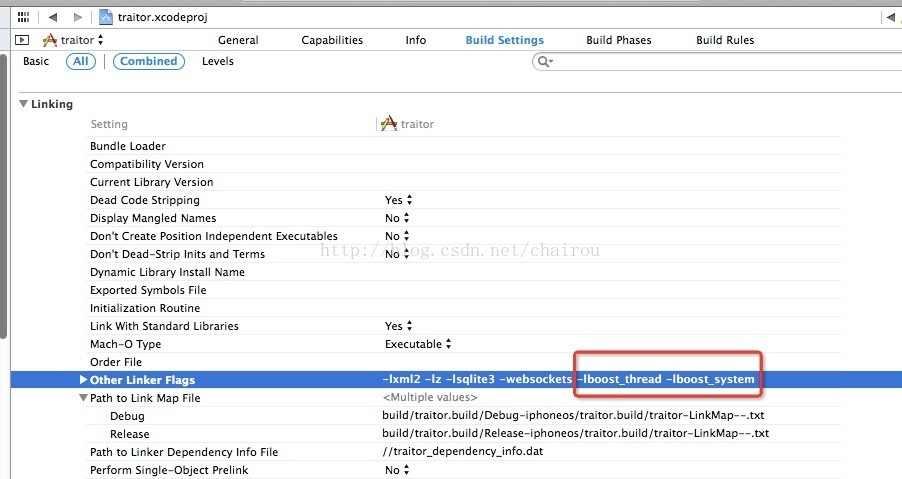
Task: Select the Build Settings tab
Action: click(x=504, y=40)
